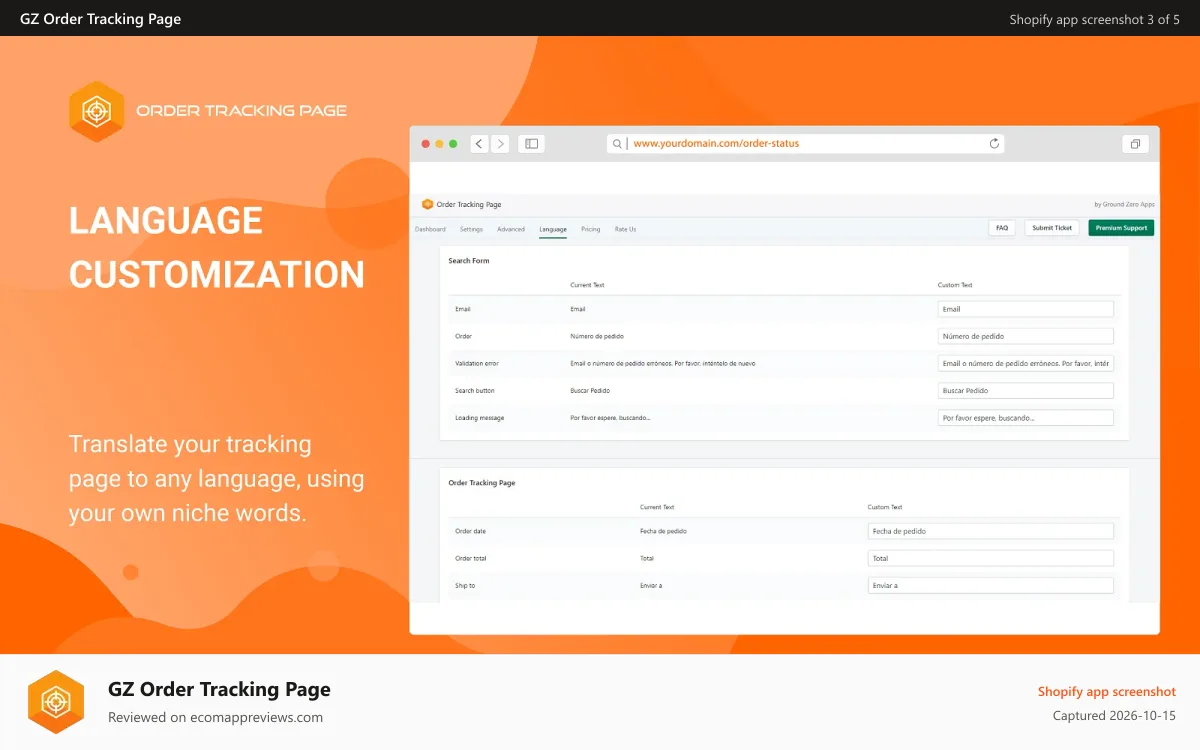Viewport: 1200px width, 750px height.
Task: Open the Dashboard tab
Action: (430, 229)
